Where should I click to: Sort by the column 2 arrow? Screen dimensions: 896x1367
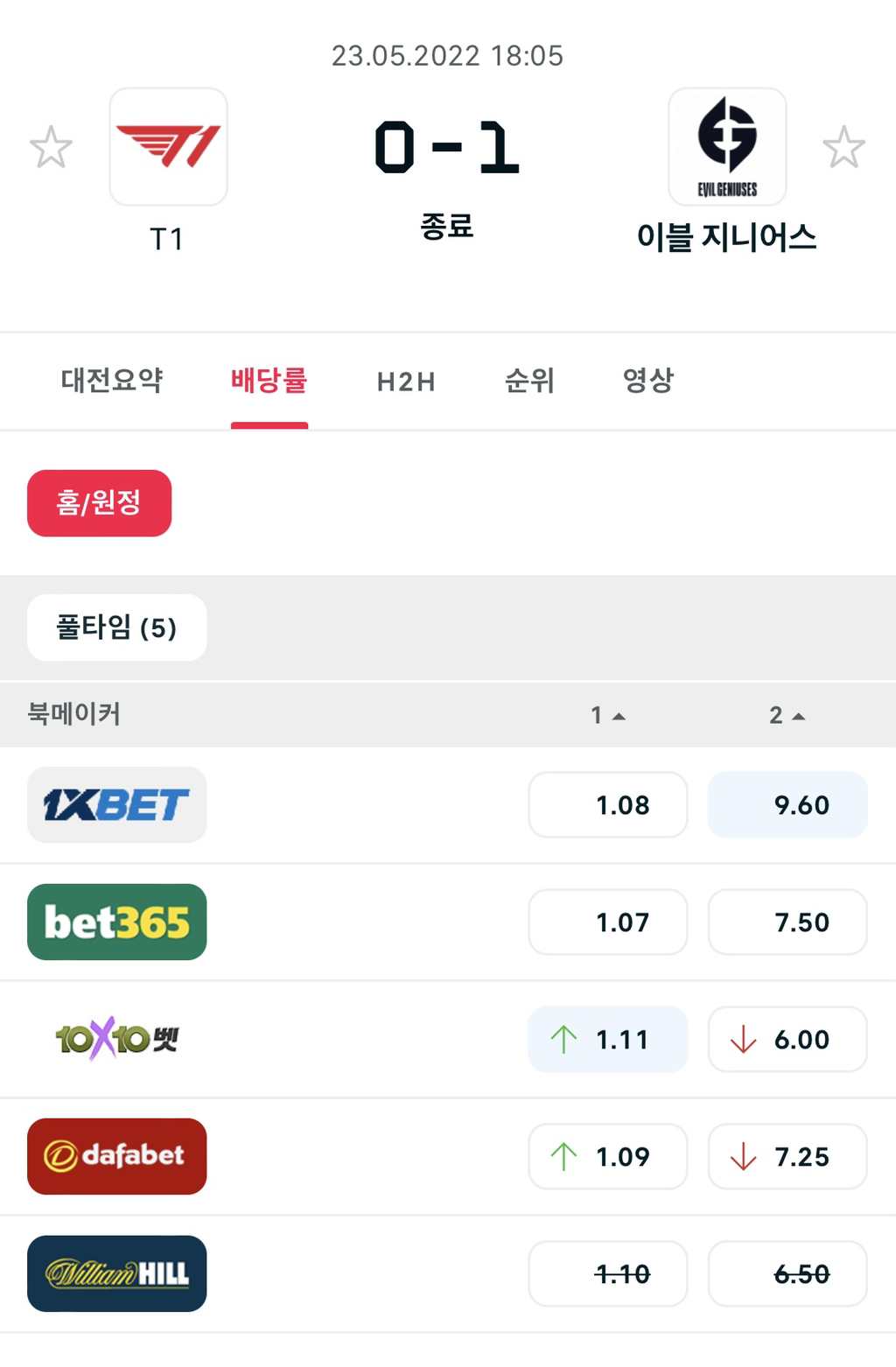click(787, 714)
